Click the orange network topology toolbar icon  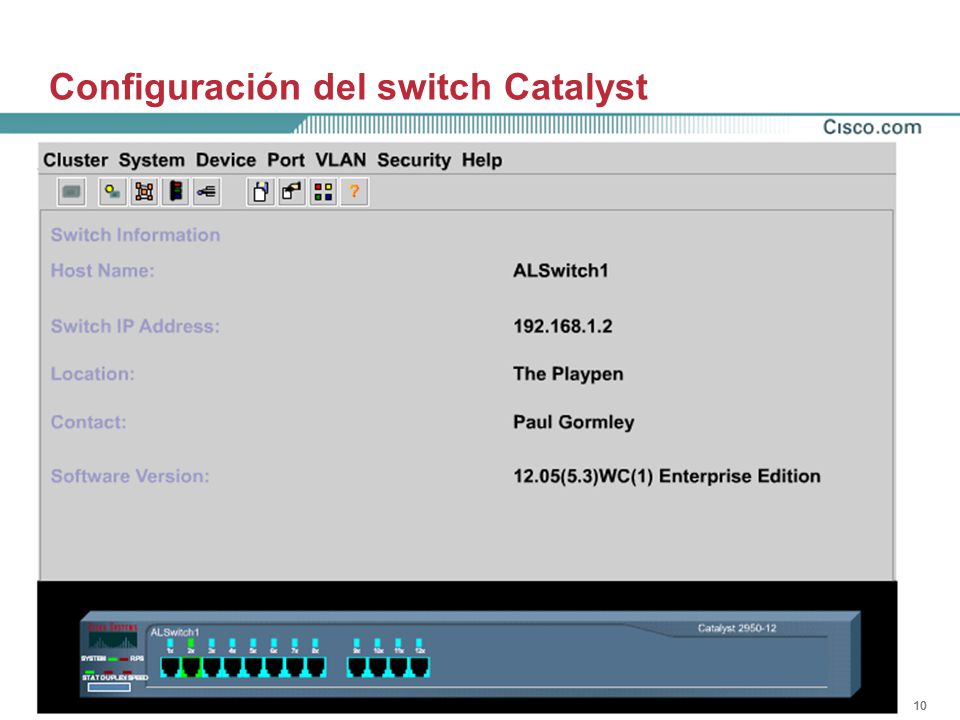(x=144, y=192)
